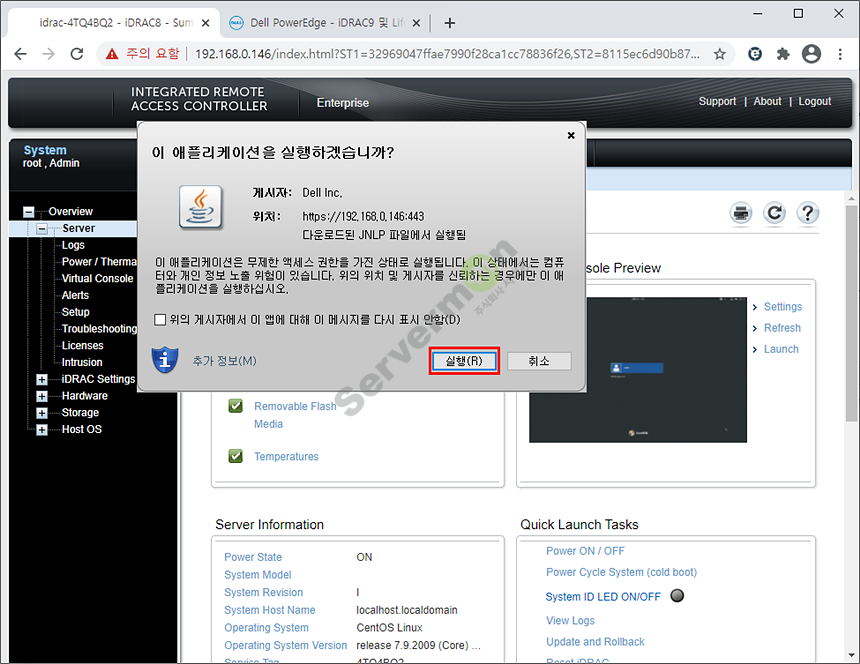860x664 pixels.
Task: Open the Chrome three-dot menu
Action: (x=840, y=54)
